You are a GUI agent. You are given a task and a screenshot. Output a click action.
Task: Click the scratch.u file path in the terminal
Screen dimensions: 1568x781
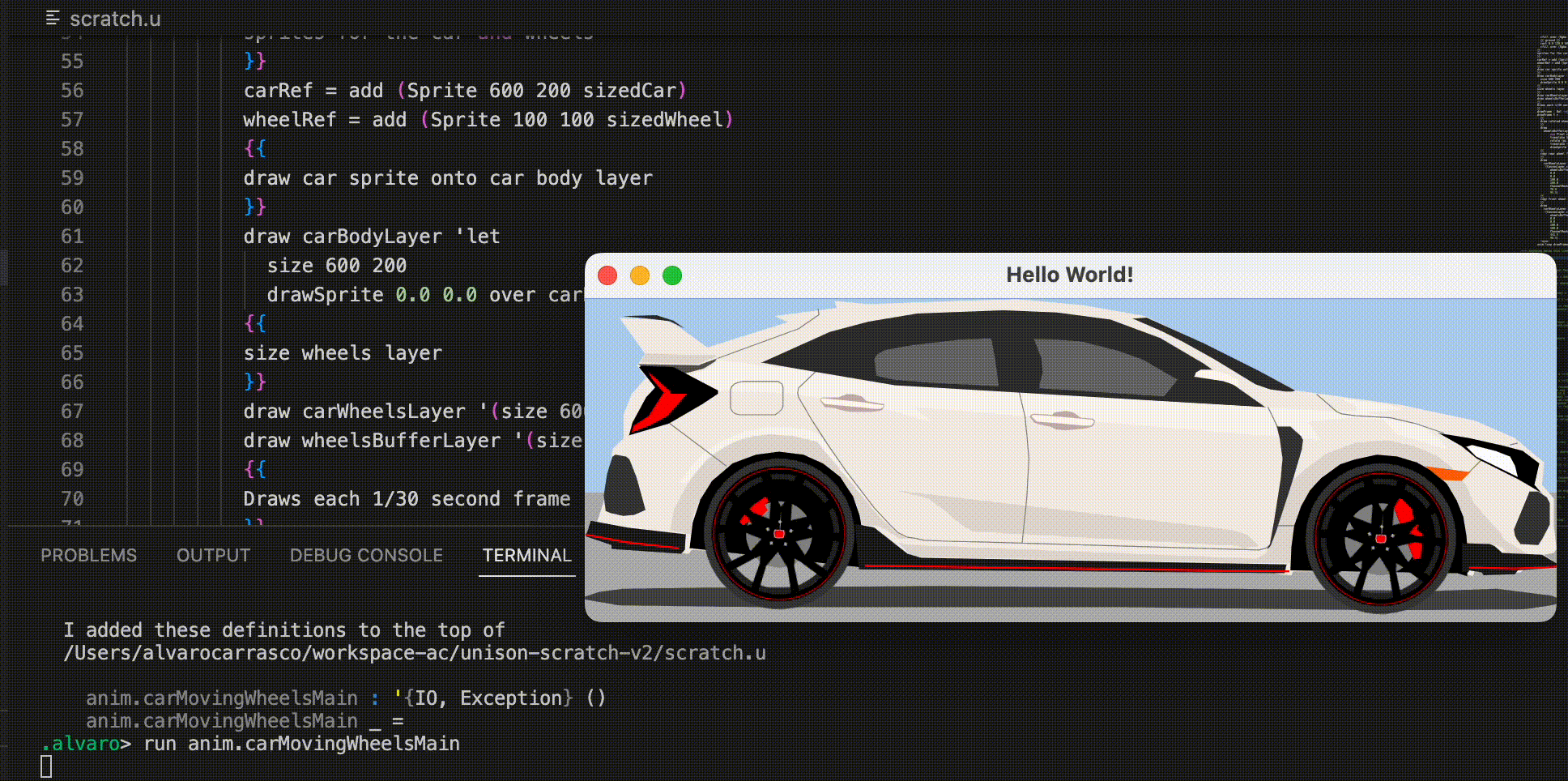click(415, 653)
